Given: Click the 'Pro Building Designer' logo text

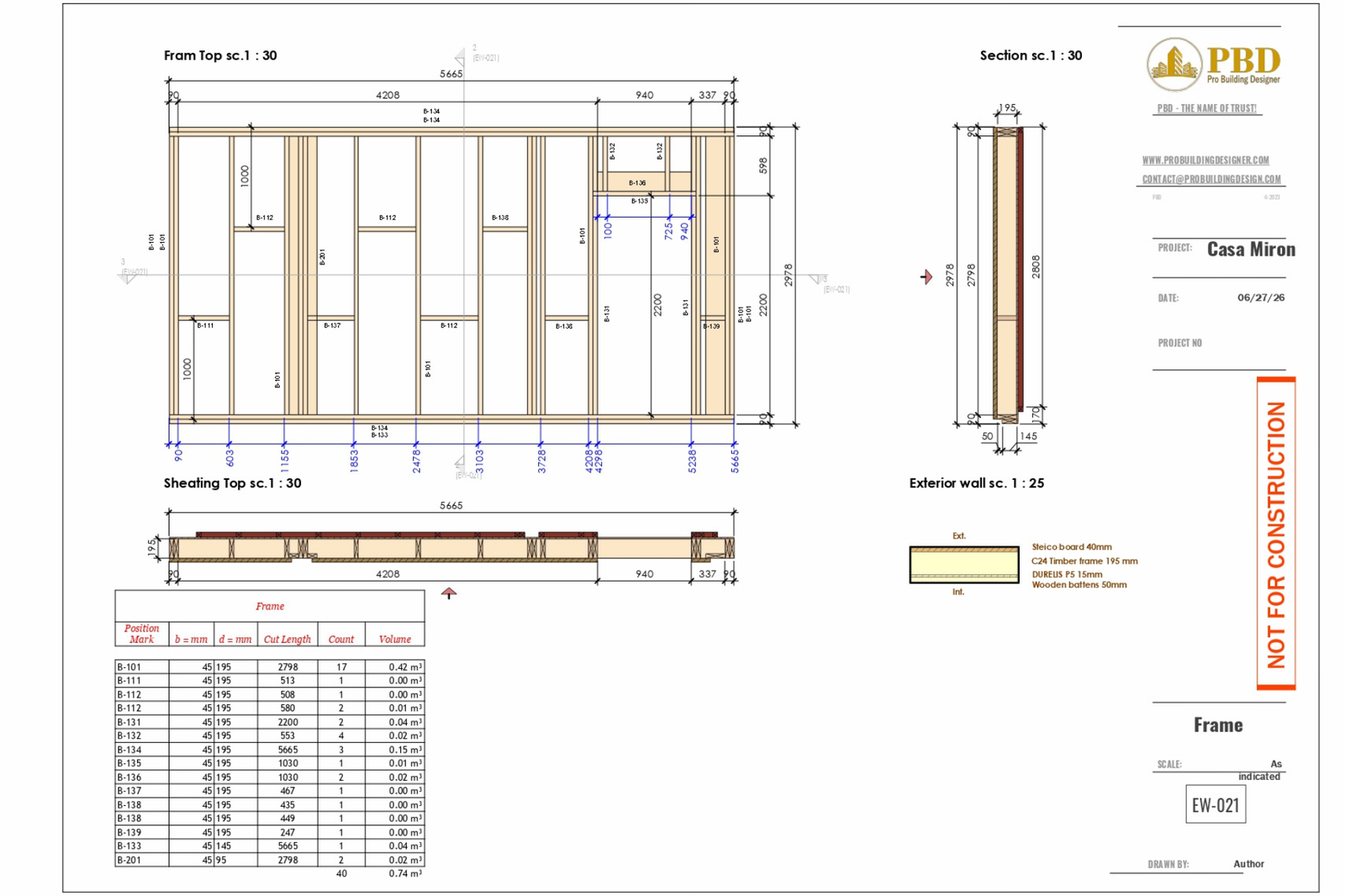Looking at the screenshot, I should (x=1243, y=80).
